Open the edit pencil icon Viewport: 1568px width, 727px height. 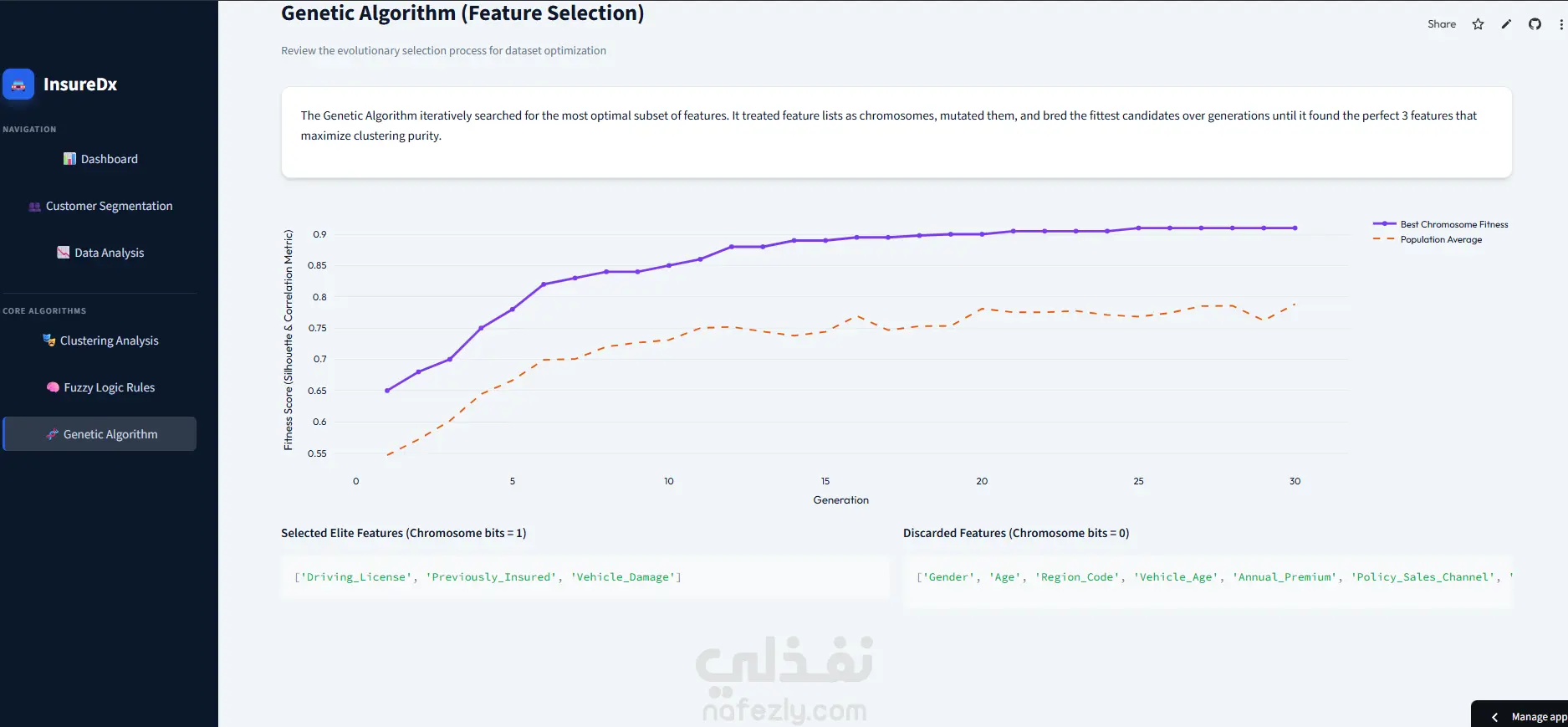point(1506,24)
